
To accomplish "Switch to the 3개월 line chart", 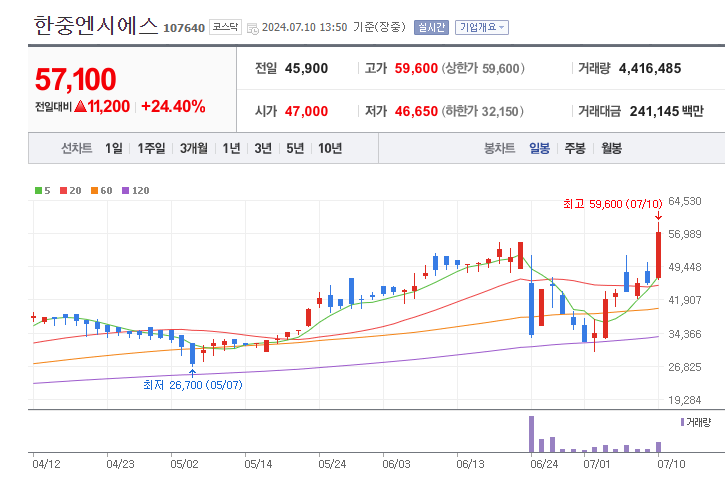I will 193,148.
